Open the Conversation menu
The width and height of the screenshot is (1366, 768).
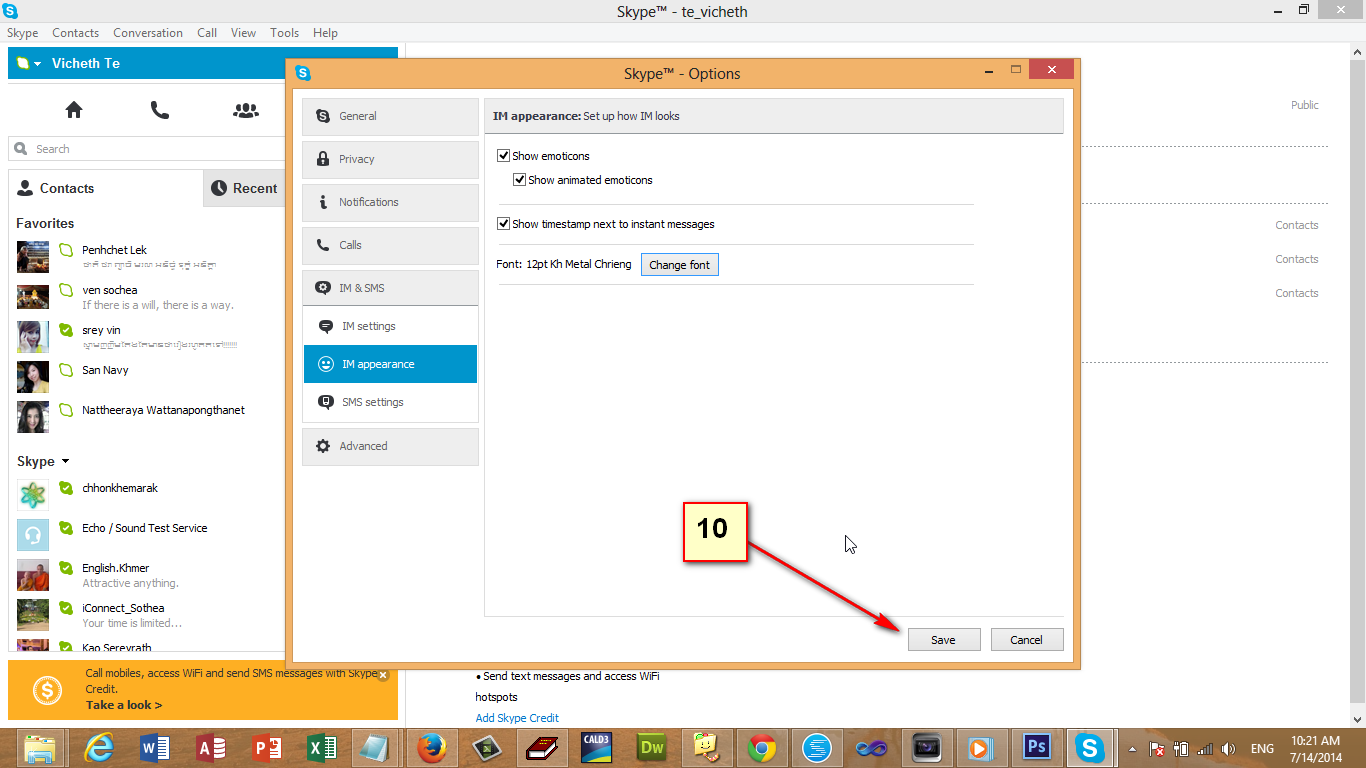[x=148, y=33]
